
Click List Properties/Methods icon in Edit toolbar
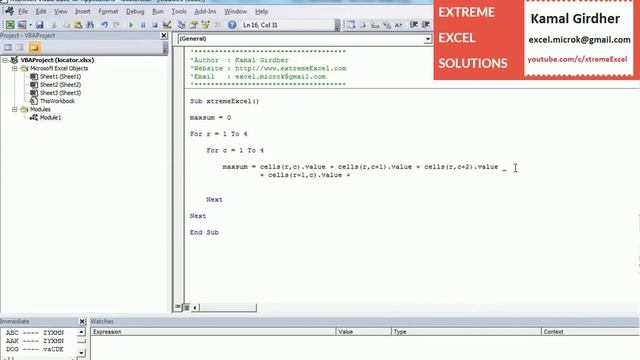(x=351, y=25)
